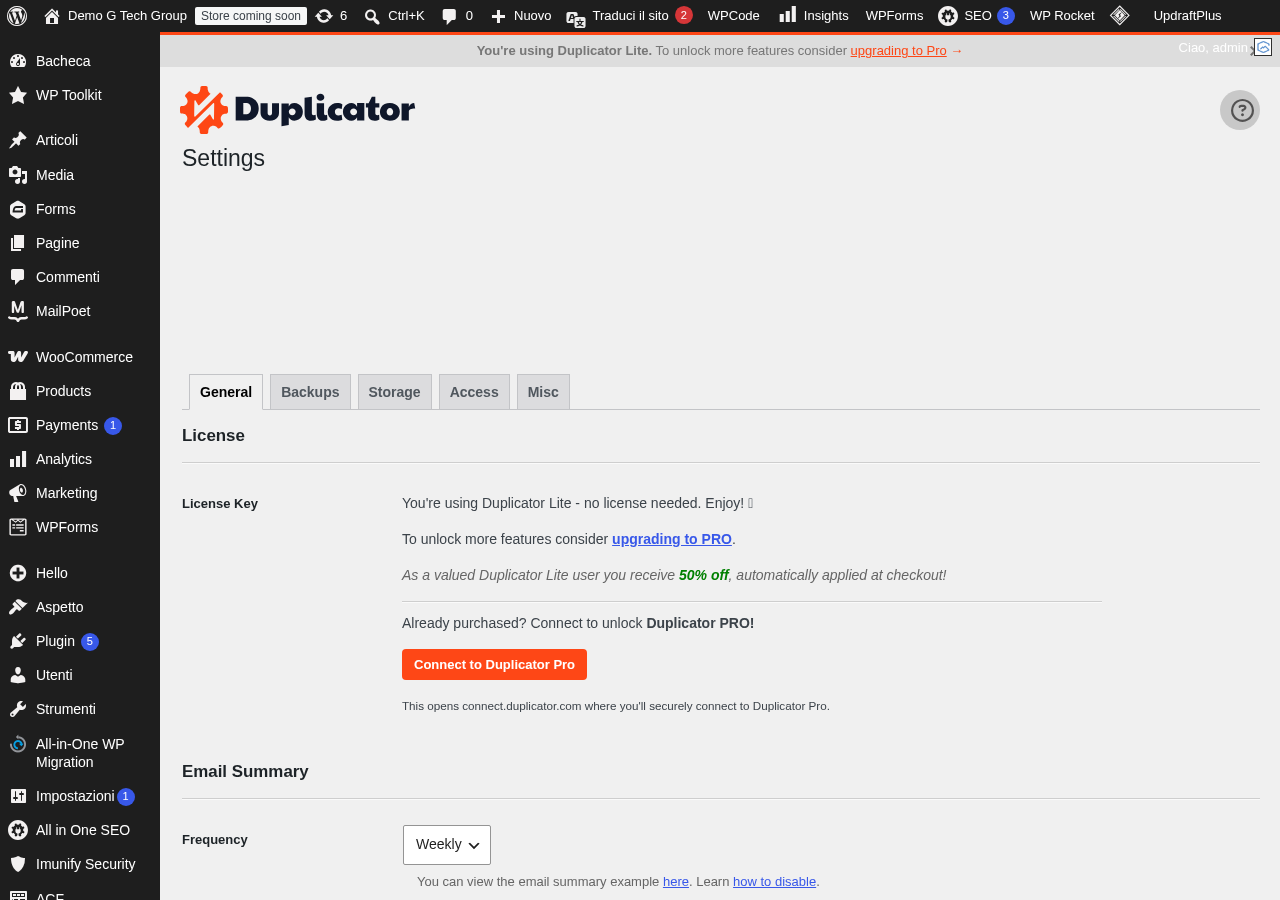This screenshot has height=900, width=1280.
Task: Click the Products box icon
Action: tap(18, 391)
